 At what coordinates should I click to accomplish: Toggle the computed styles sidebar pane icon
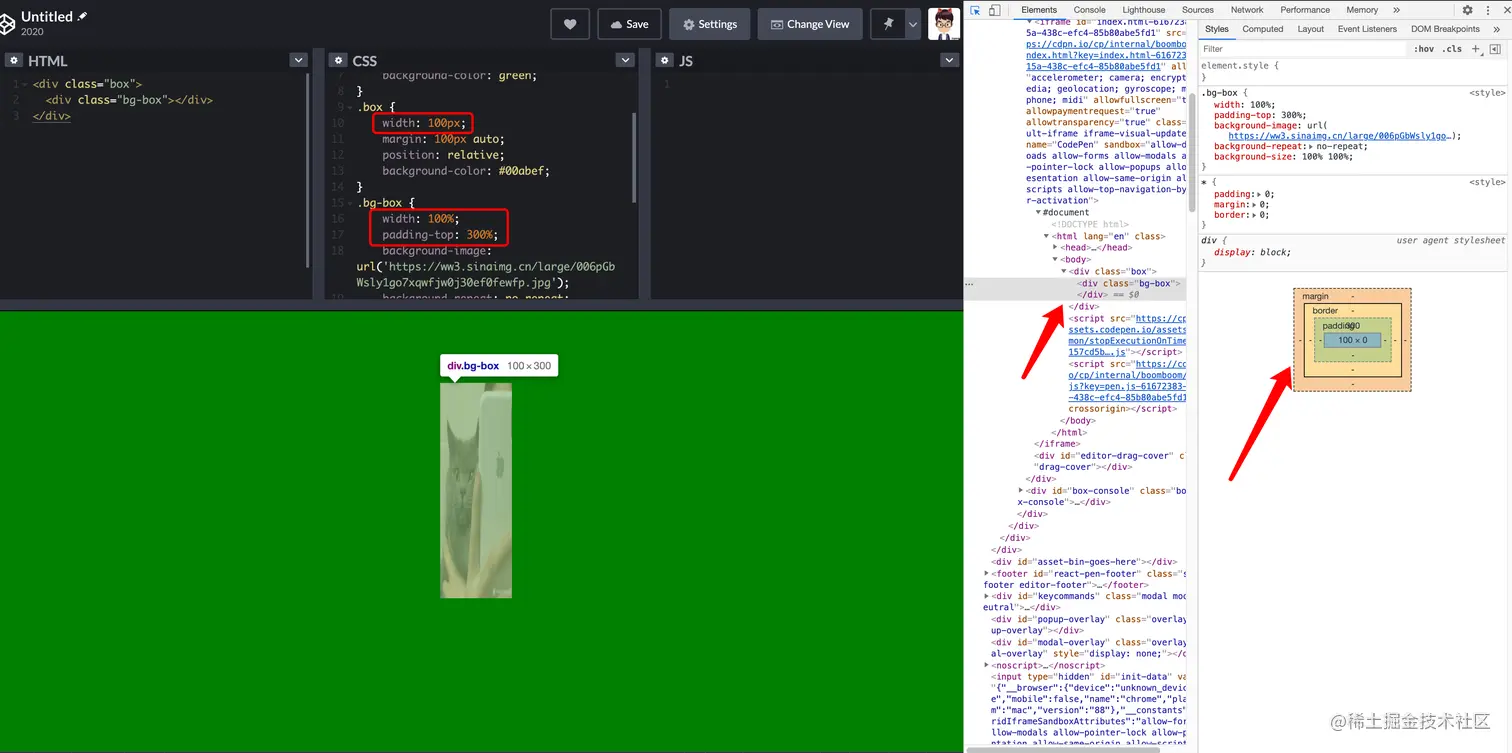click(x=1495, y=49)
